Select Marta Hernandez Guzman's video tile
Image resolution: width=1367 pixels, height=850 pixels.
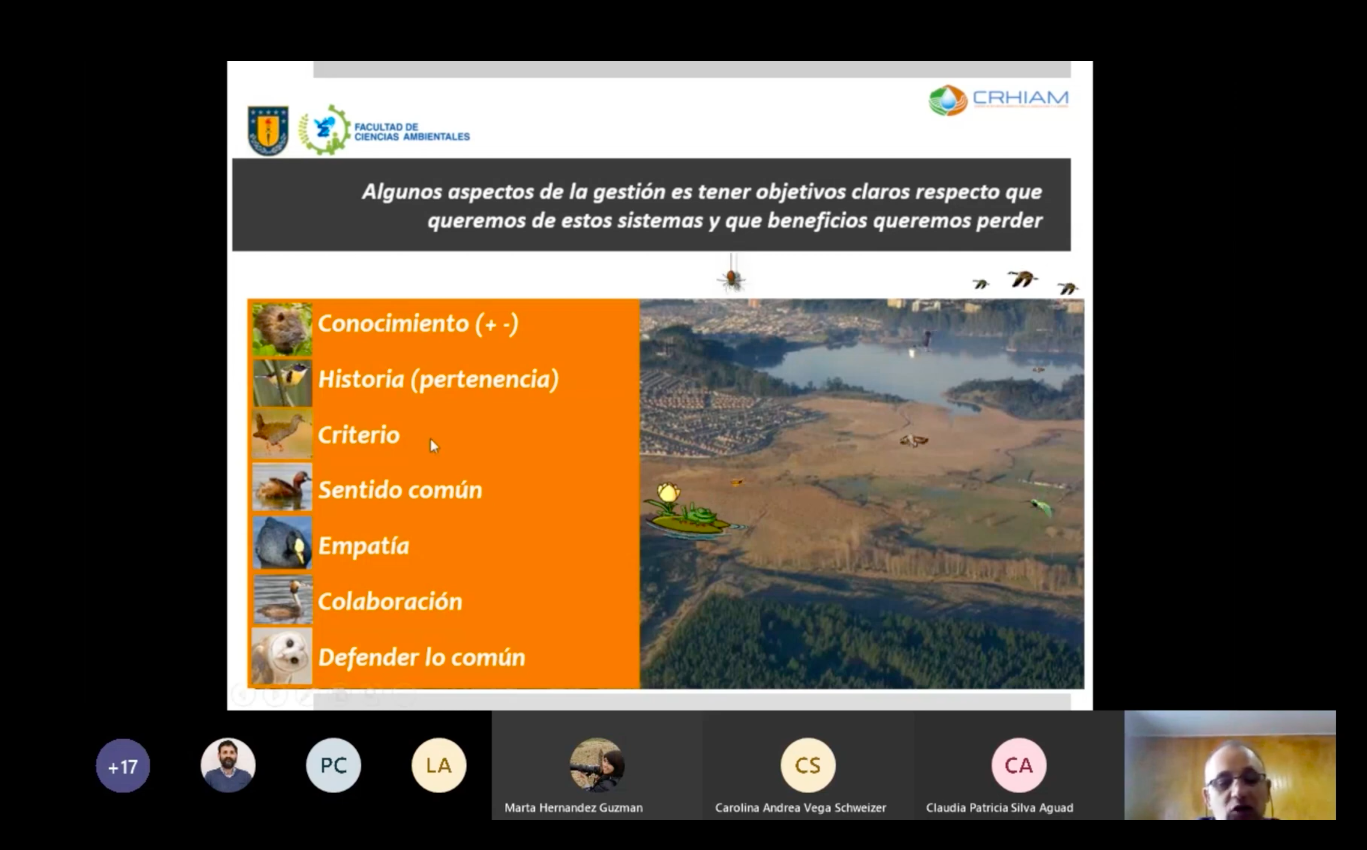pos(597,765)
